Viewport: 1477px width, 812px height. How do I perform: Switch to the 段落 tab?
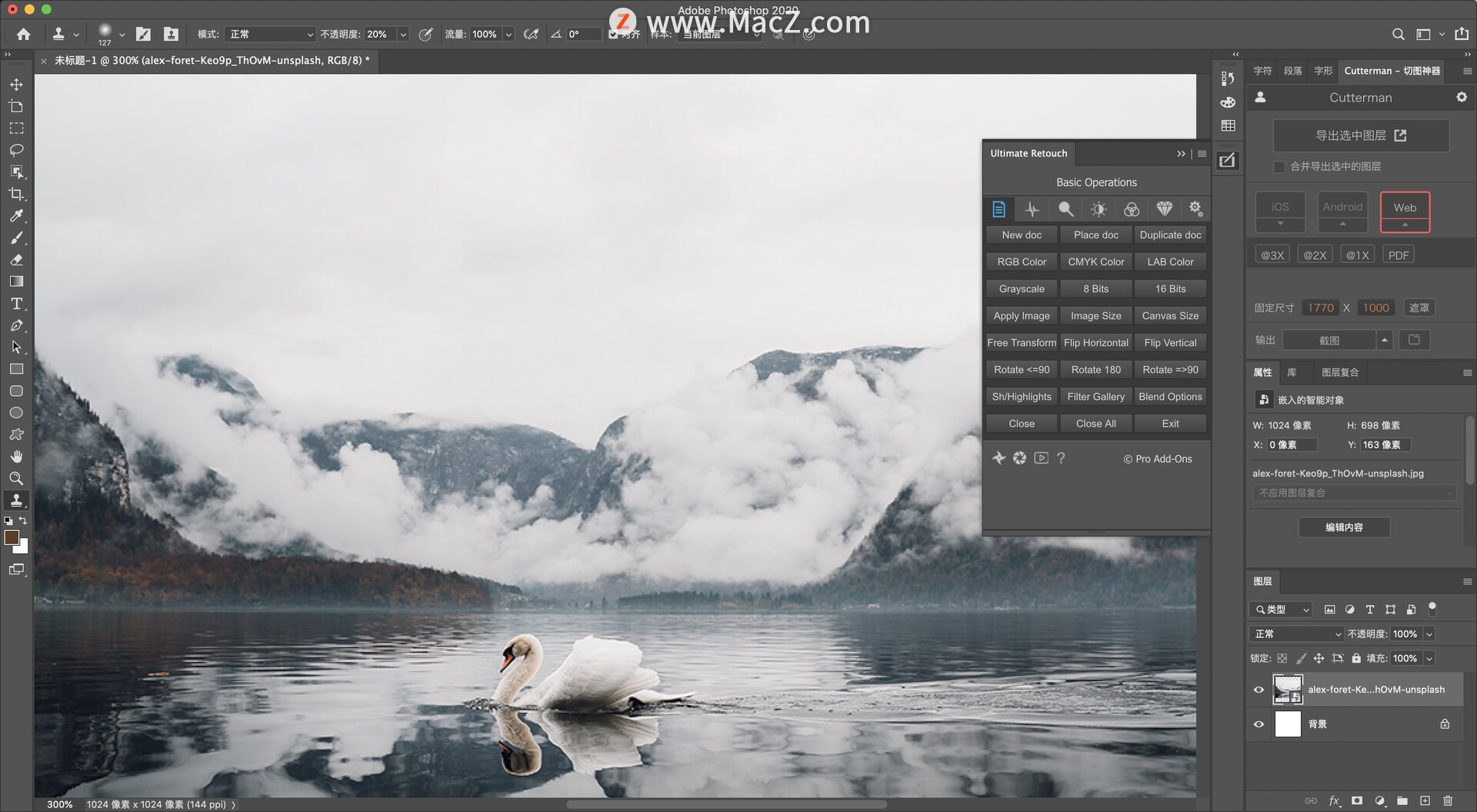(1293, 71)
